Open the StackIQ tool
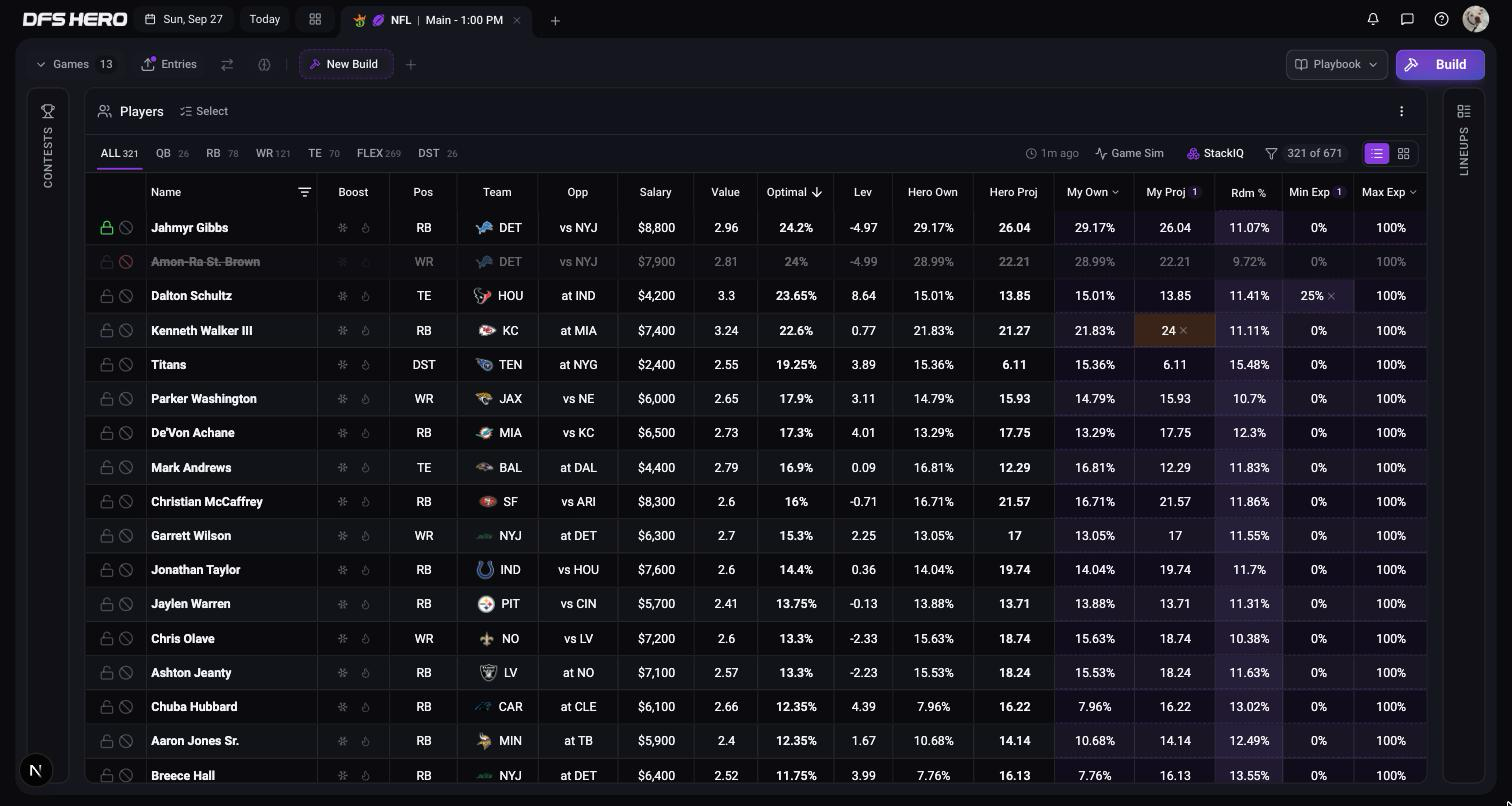This screenshot has height=806, width=1512. coord(1215,153)
